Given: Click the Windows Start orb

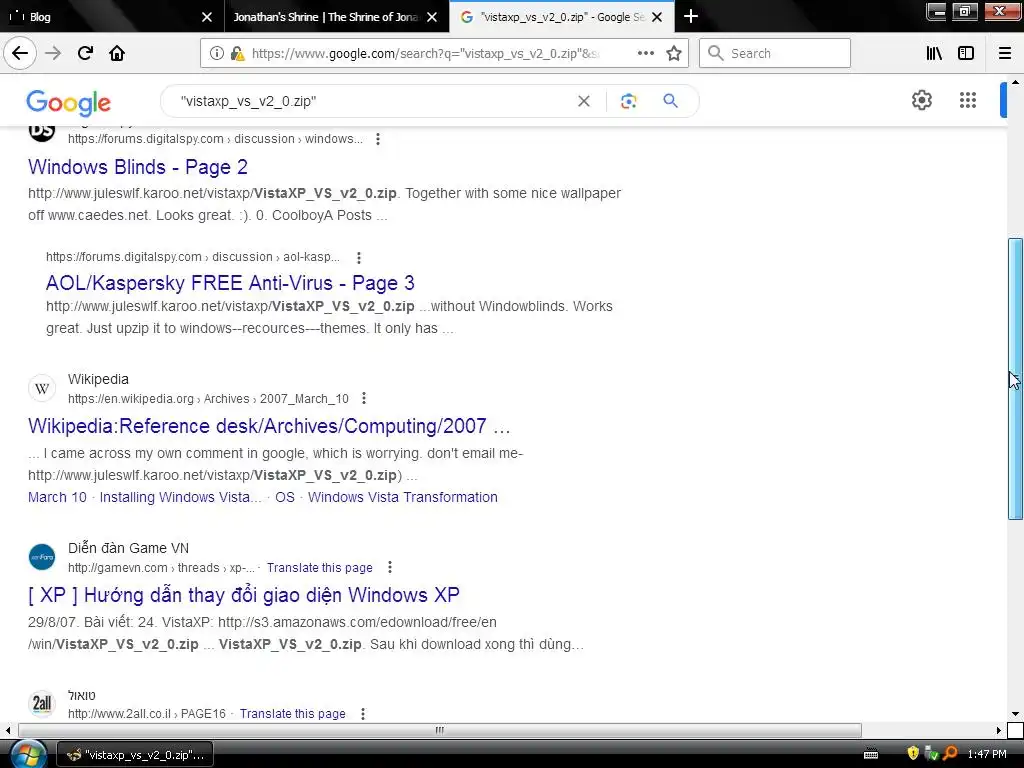Looking at the screenshot, I should pyautogui.click(x=28, y=753).
